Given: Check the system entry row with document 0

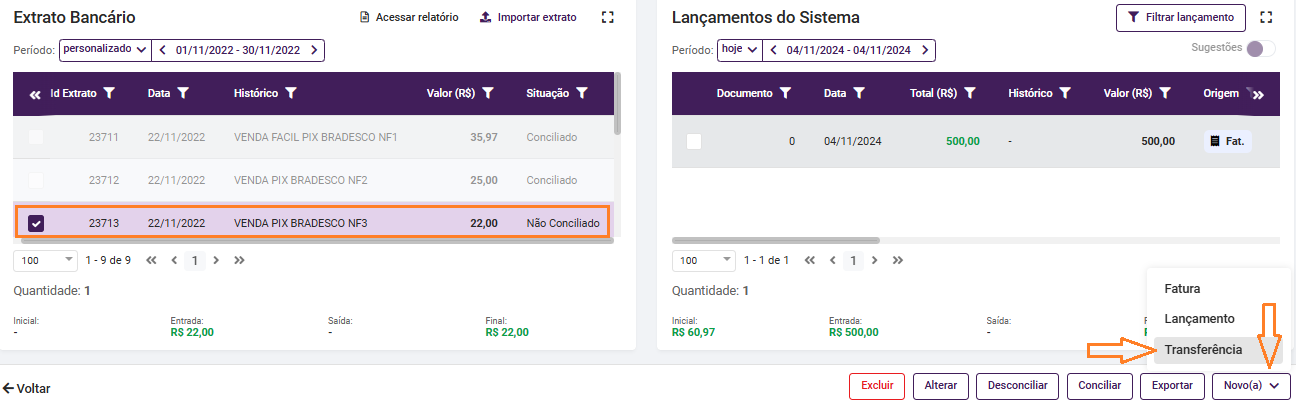Looking at the screenshot, I should 694,142.
